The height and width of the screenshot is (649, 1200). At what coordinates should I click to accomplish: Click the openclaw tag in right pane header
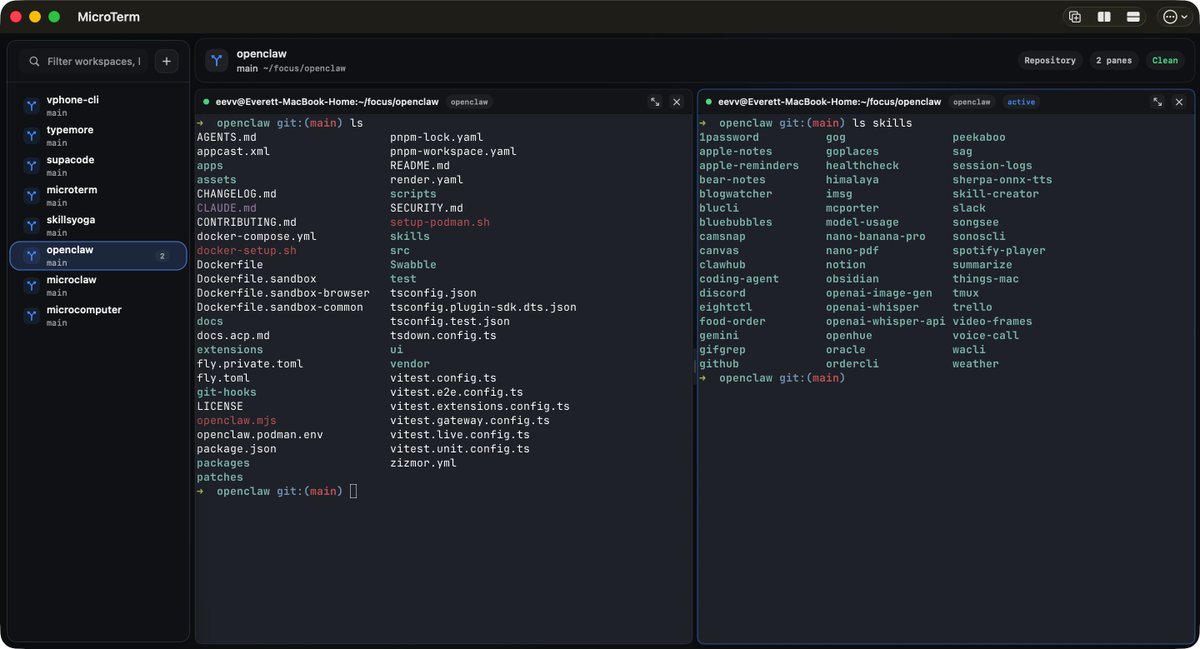click(x=971, y=102)
